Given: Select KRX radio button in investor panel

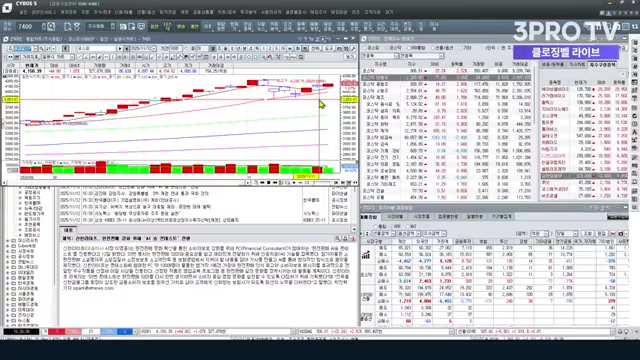Looking at the screenshot, I should [393, 226].
